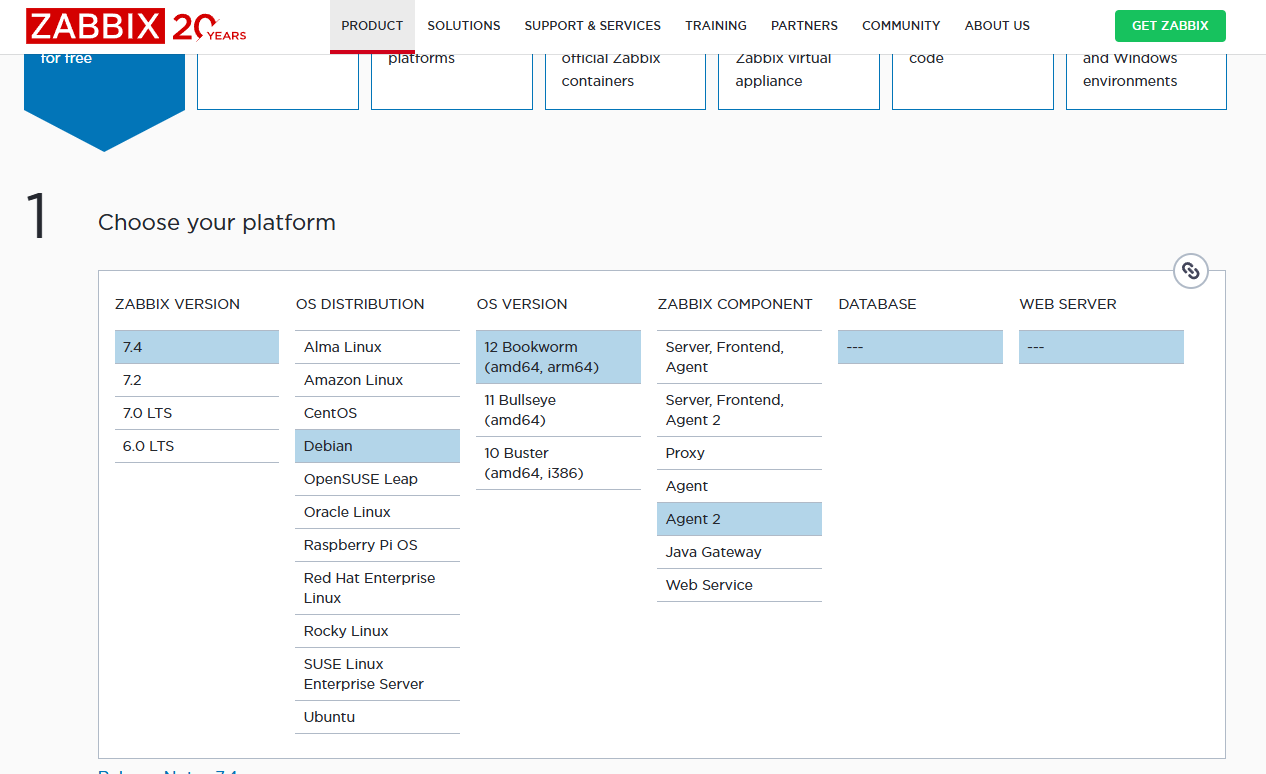Image resolution: width=1266 pixels, height=774 pixels.
Task: Choose Oracle Linux distribution
Action: (378, 512)
